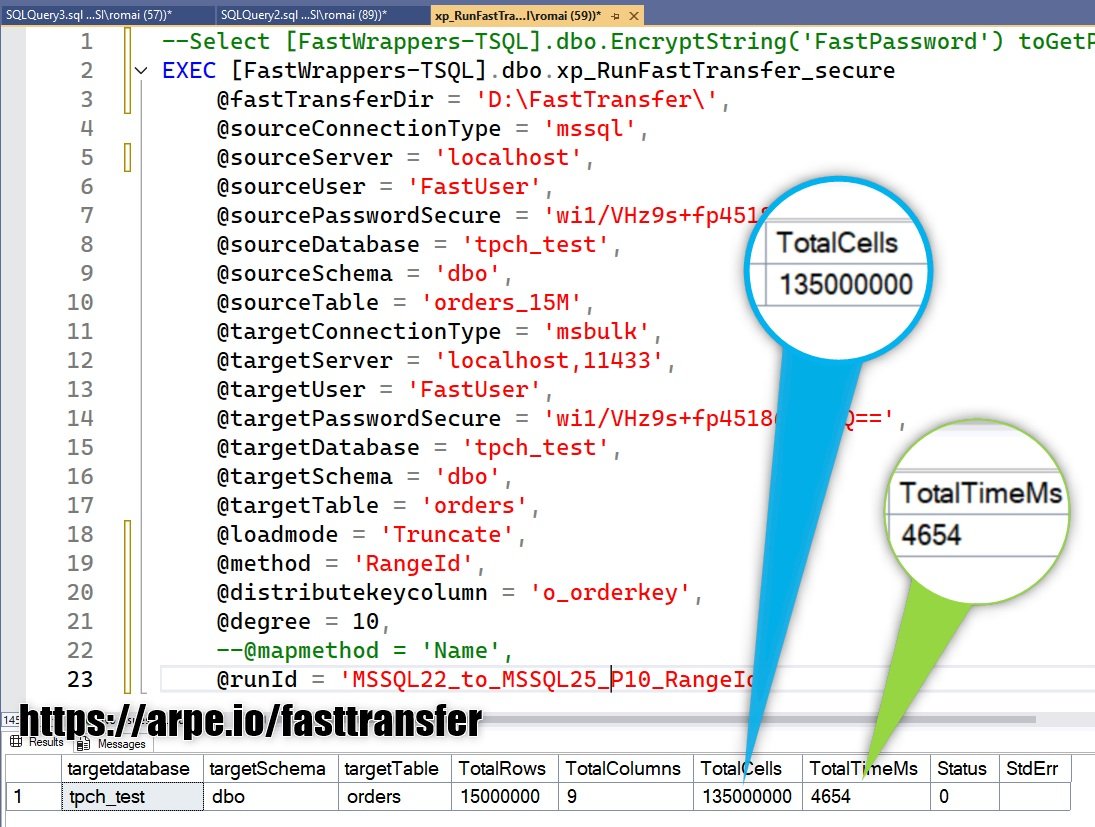Click the @targetUser parameter on line 13
Viewport: 1095px width, 827px height.
coord(291,389)
